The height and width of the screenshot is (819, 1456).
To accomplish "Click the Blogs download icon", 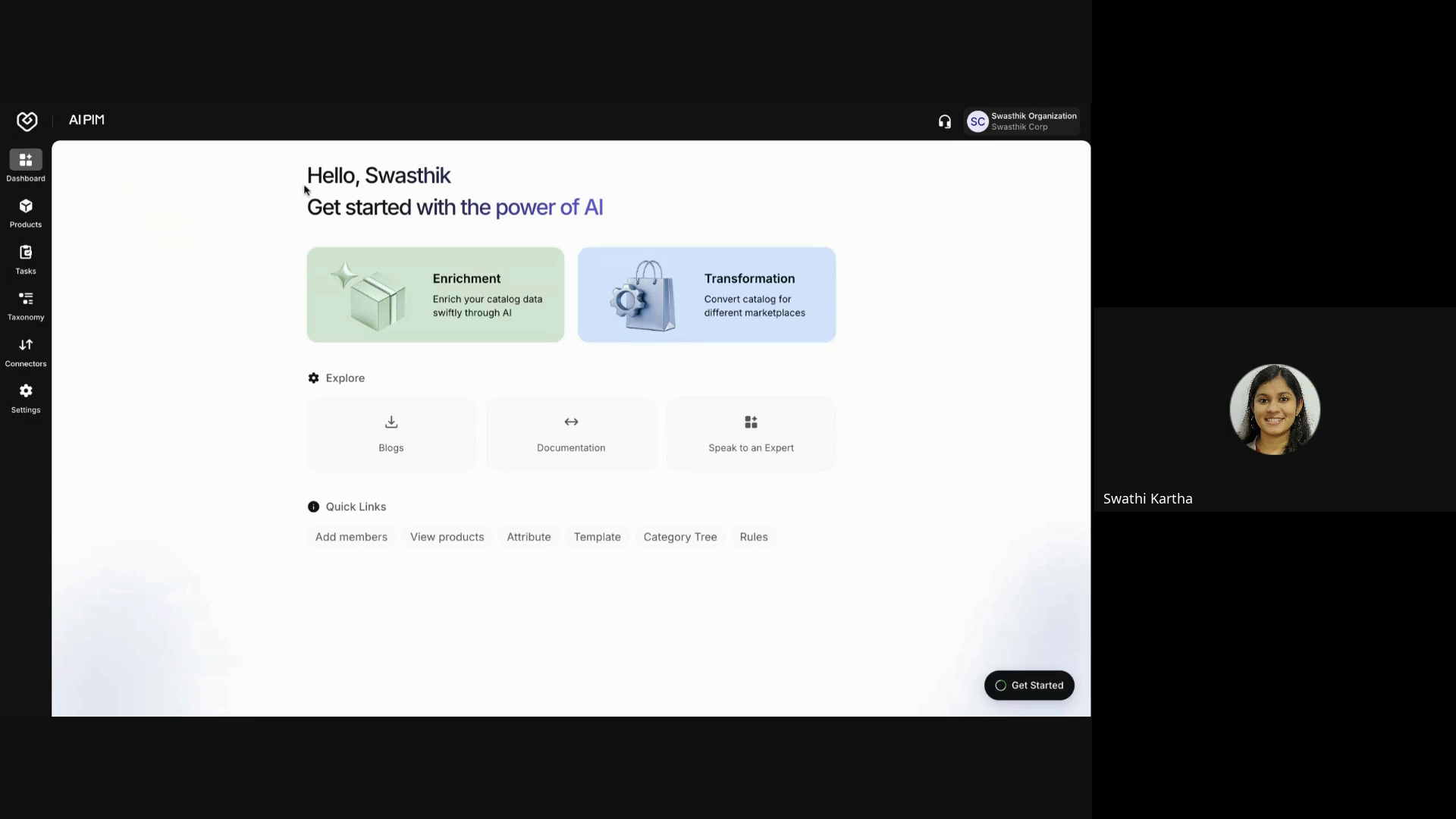I will tap(390, 422).
